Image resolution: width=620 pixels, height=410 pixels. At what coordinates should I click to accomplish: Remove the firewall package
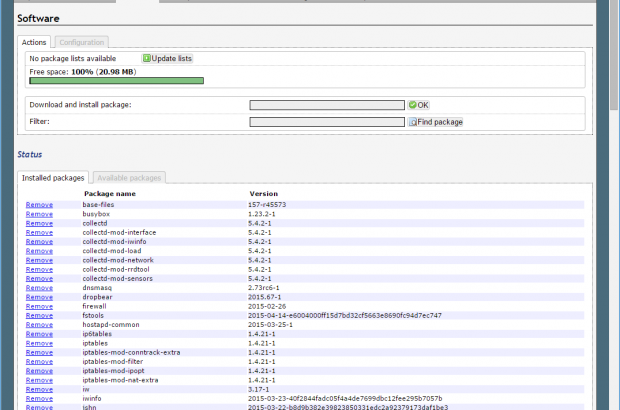[39, 306]
